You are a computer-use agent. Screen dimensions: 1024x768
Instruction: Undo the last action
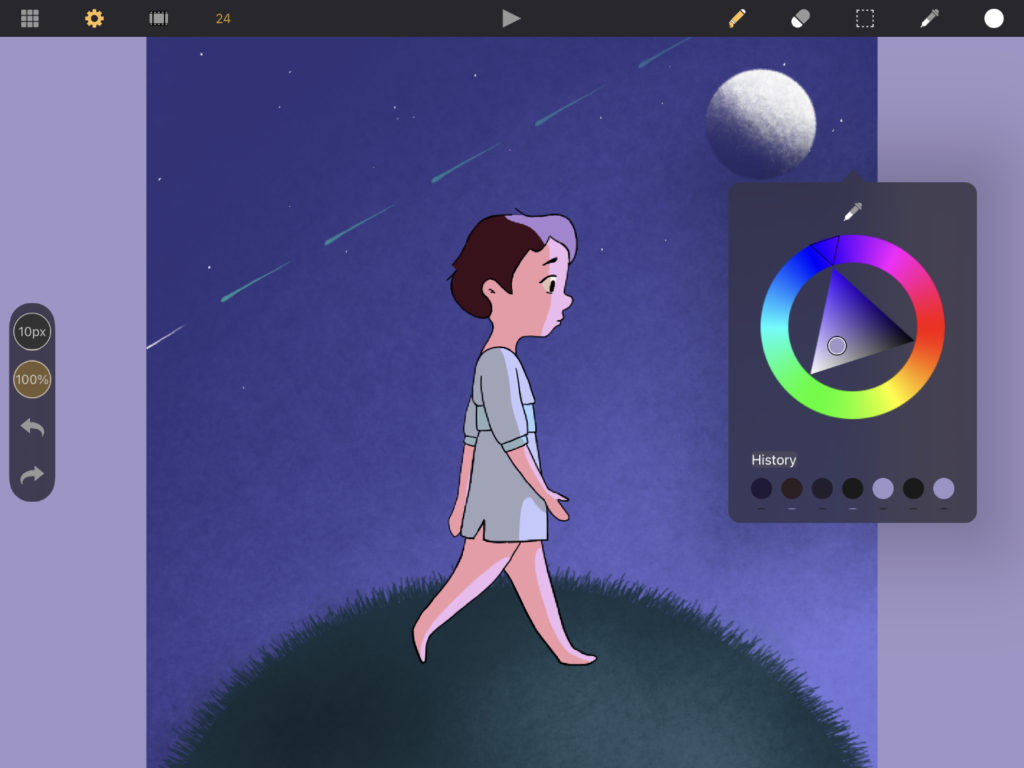pyautogui.click(x=32, y=428)
